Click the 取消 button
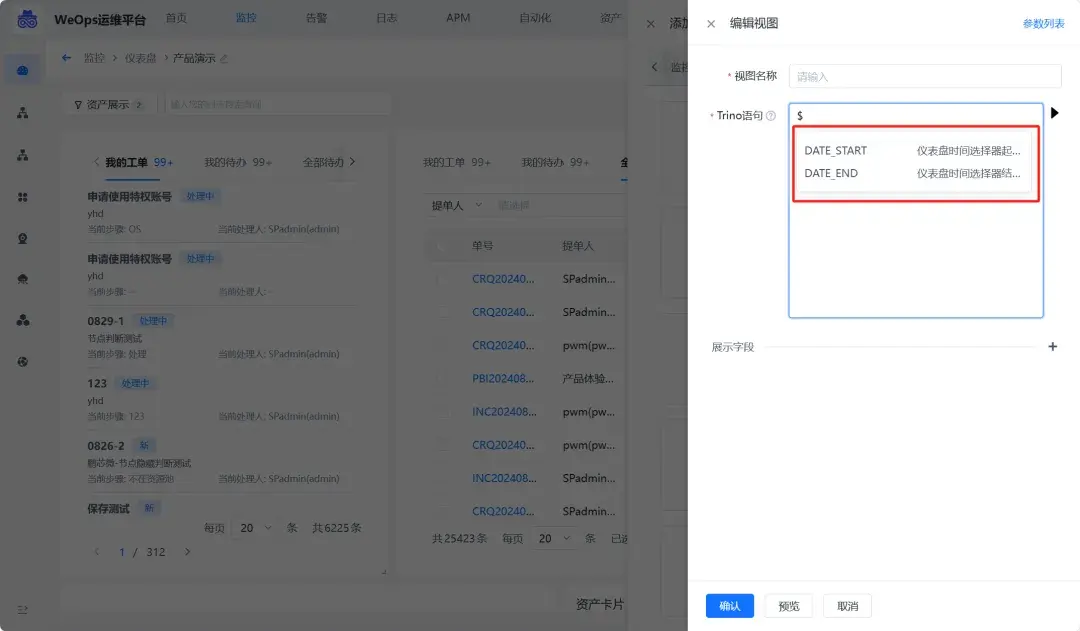The width and height of the screenshot is (1080, 631). (847, 606)
